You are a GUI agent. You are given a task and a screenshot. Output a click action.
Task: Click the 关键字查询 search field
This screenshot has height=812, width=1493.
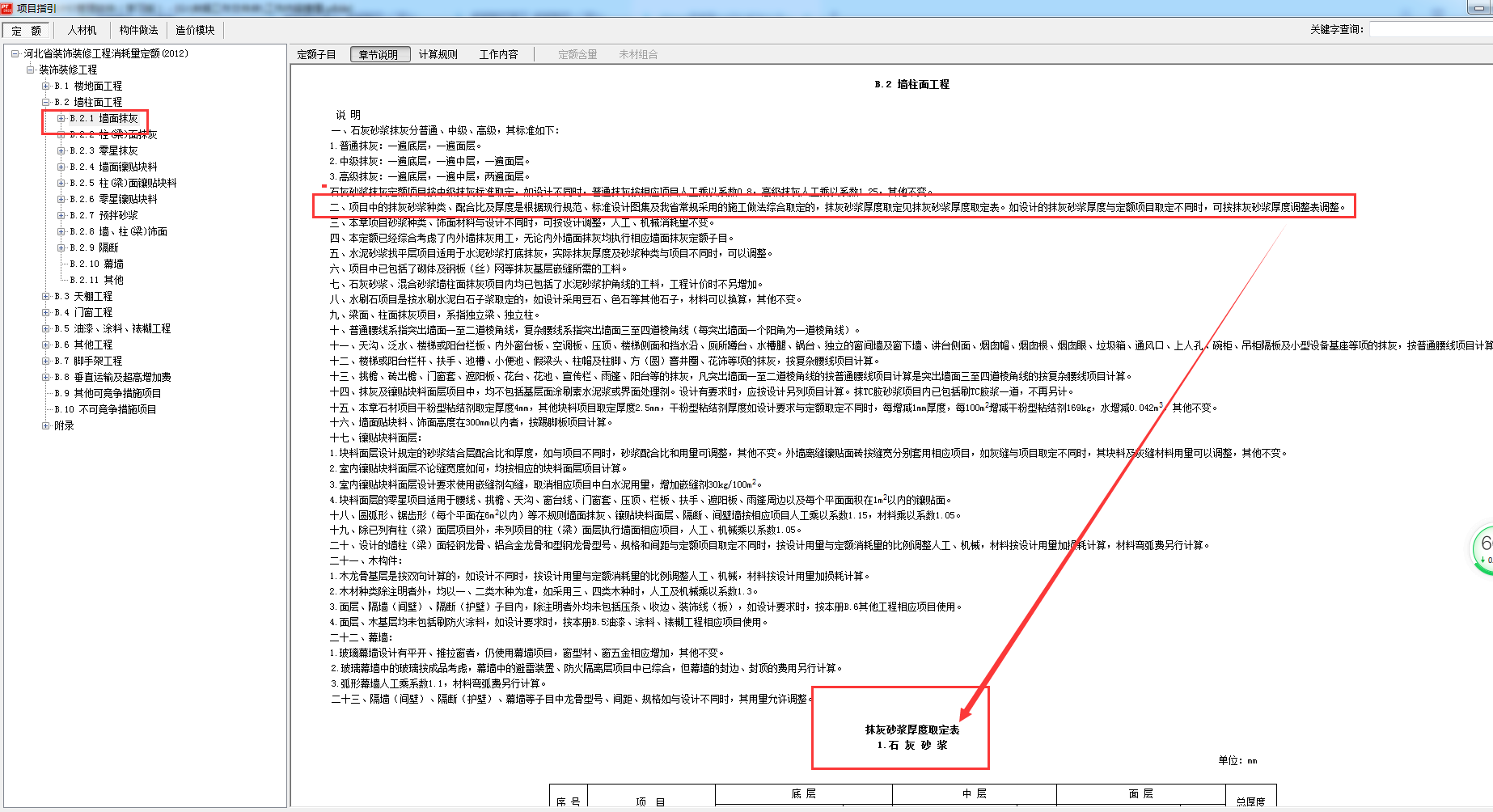1430,29
